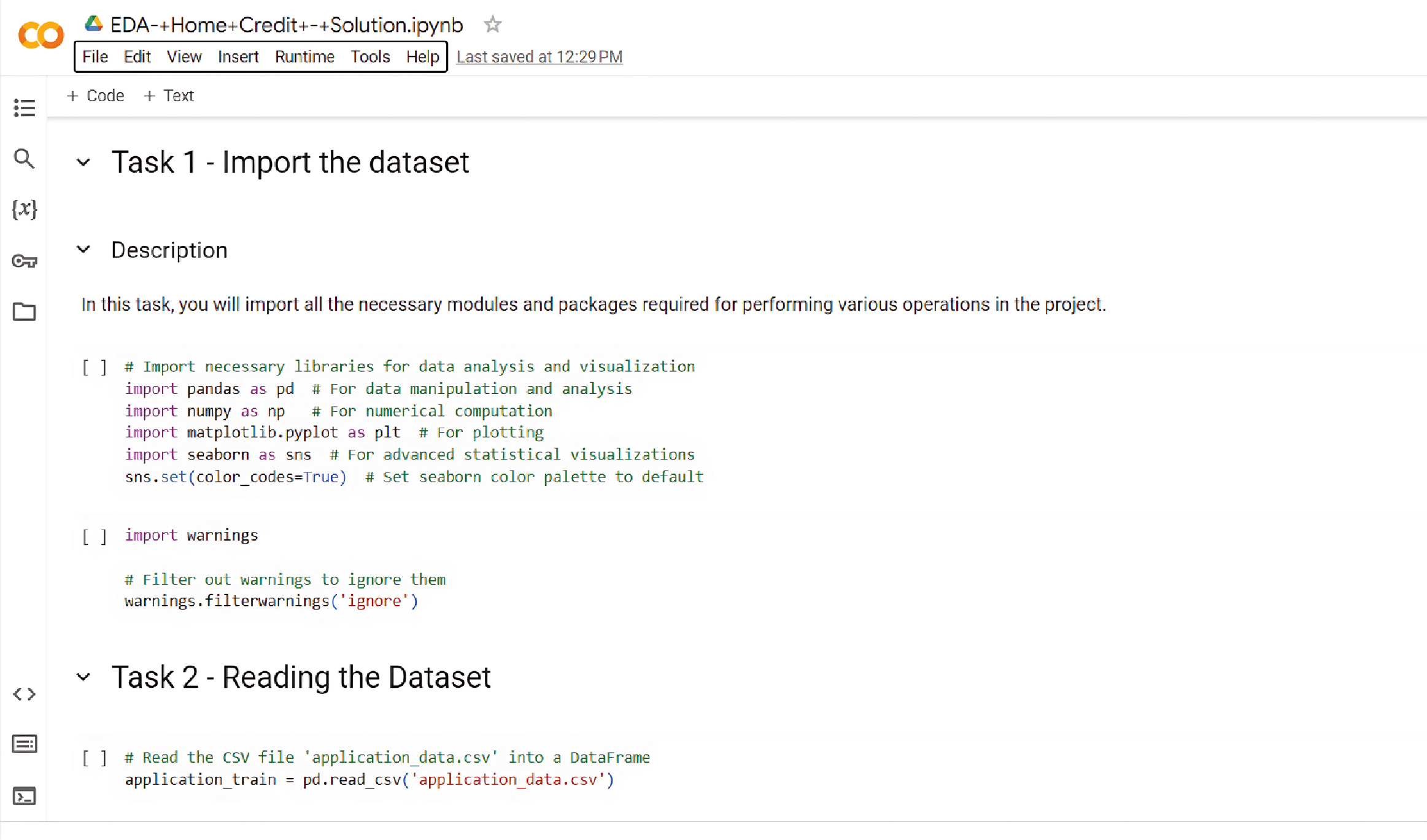Screen dimensions: 1427x840
Task: Open the Table of contents sidebar icon
Action: [24, 108]
